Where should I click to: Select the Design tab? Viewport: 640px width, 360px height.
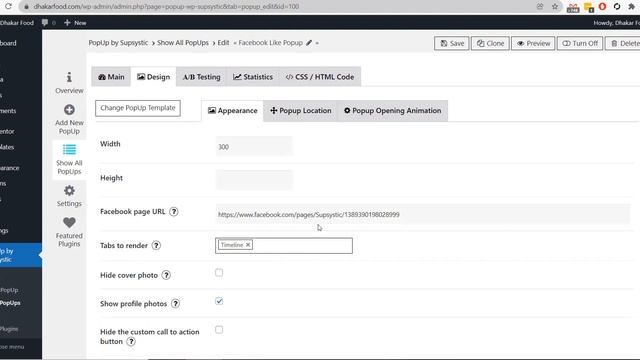(153, 77)
